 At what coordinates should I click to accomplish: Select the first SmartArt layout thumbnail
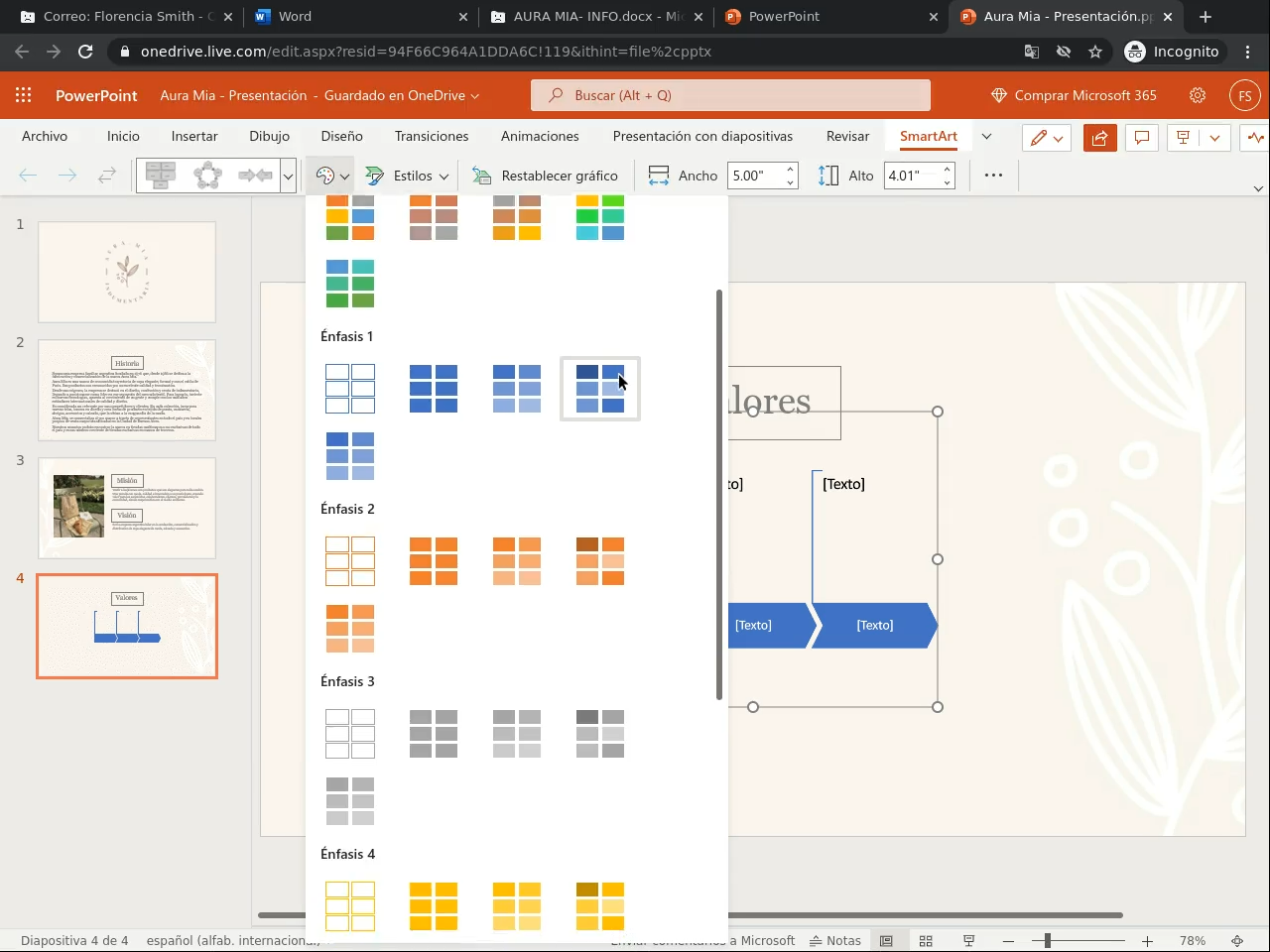pyautogui.click(x=161, y=176)
